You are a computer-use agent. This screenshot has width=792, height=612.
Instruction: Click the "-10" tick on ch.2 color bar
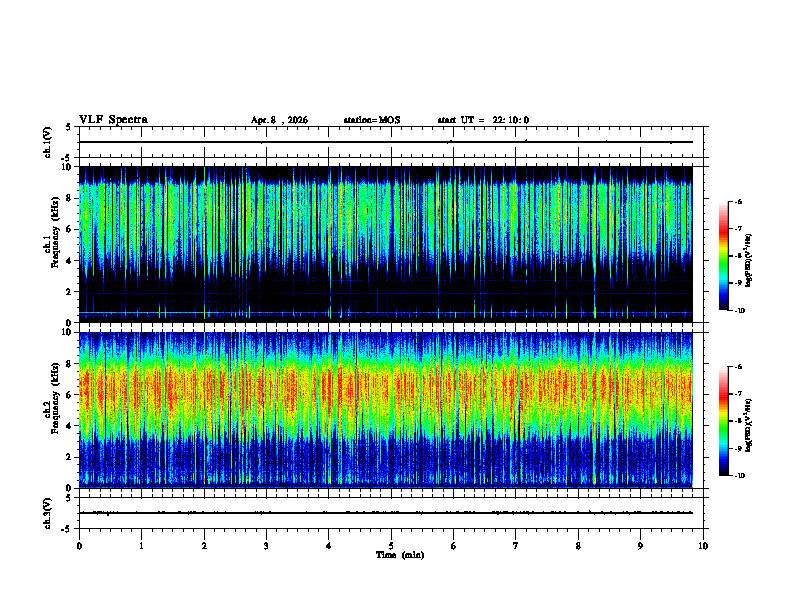pyautogui.click(x=740, y=475)
